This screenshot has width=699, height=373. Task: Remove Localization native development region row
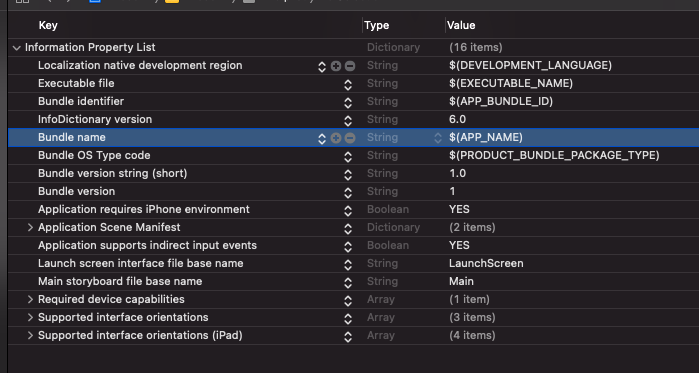pyautogui.click(x=350, y=66)
